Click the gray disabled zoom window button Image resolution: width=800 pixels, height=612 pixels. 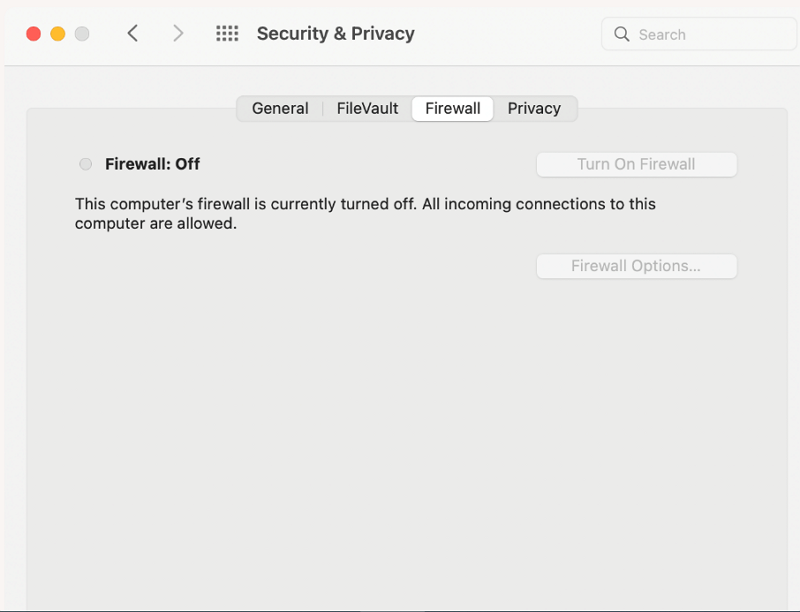(x=82, y=33)
